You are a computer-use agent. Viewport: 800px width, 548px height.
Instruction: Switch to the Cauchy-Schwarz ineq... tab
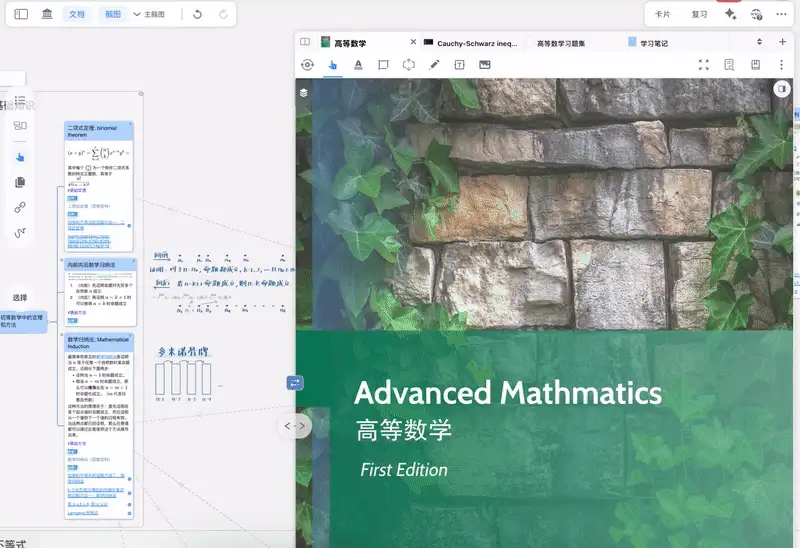[x=471, y=43]
